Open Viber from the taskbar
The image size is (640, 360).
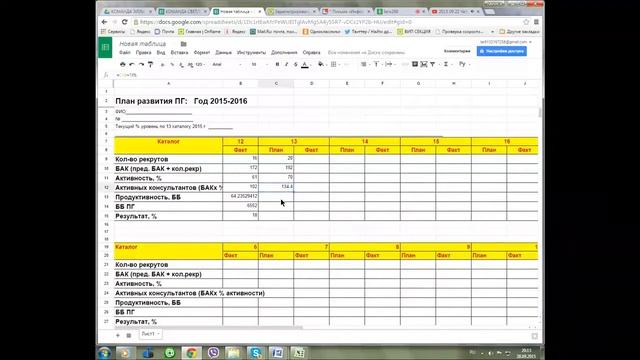click(213, 353)
